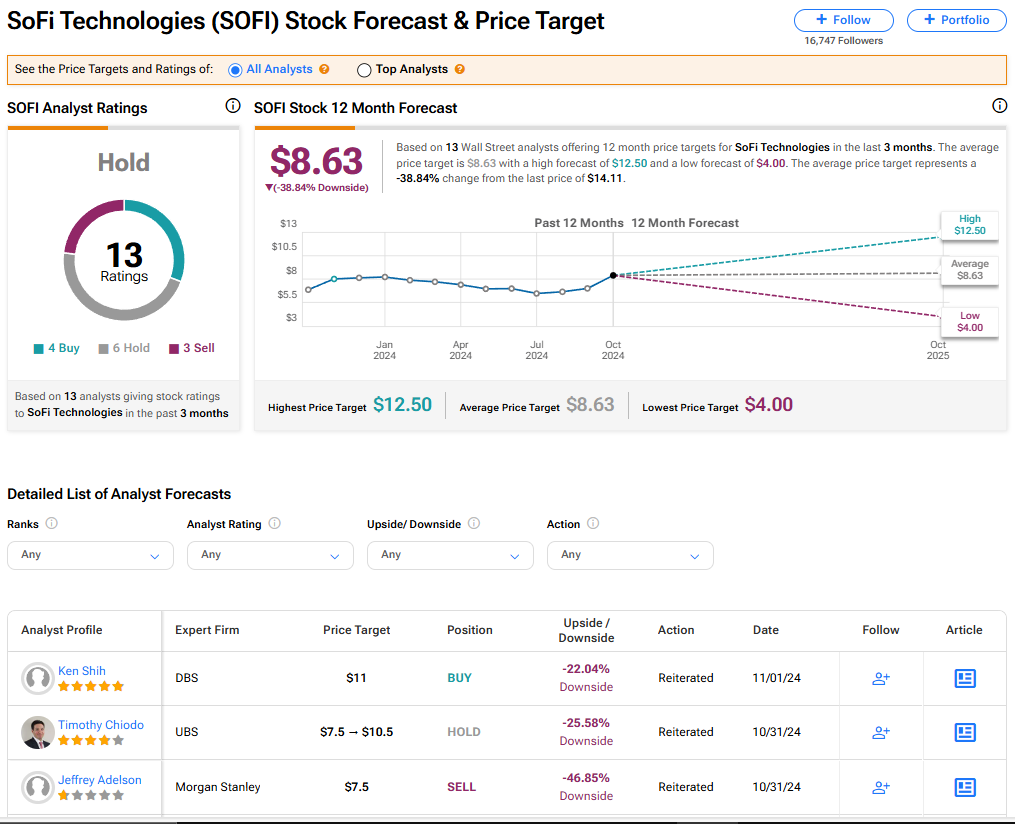Click the 6 Hold legend swatch

click(x=104, y=349)
